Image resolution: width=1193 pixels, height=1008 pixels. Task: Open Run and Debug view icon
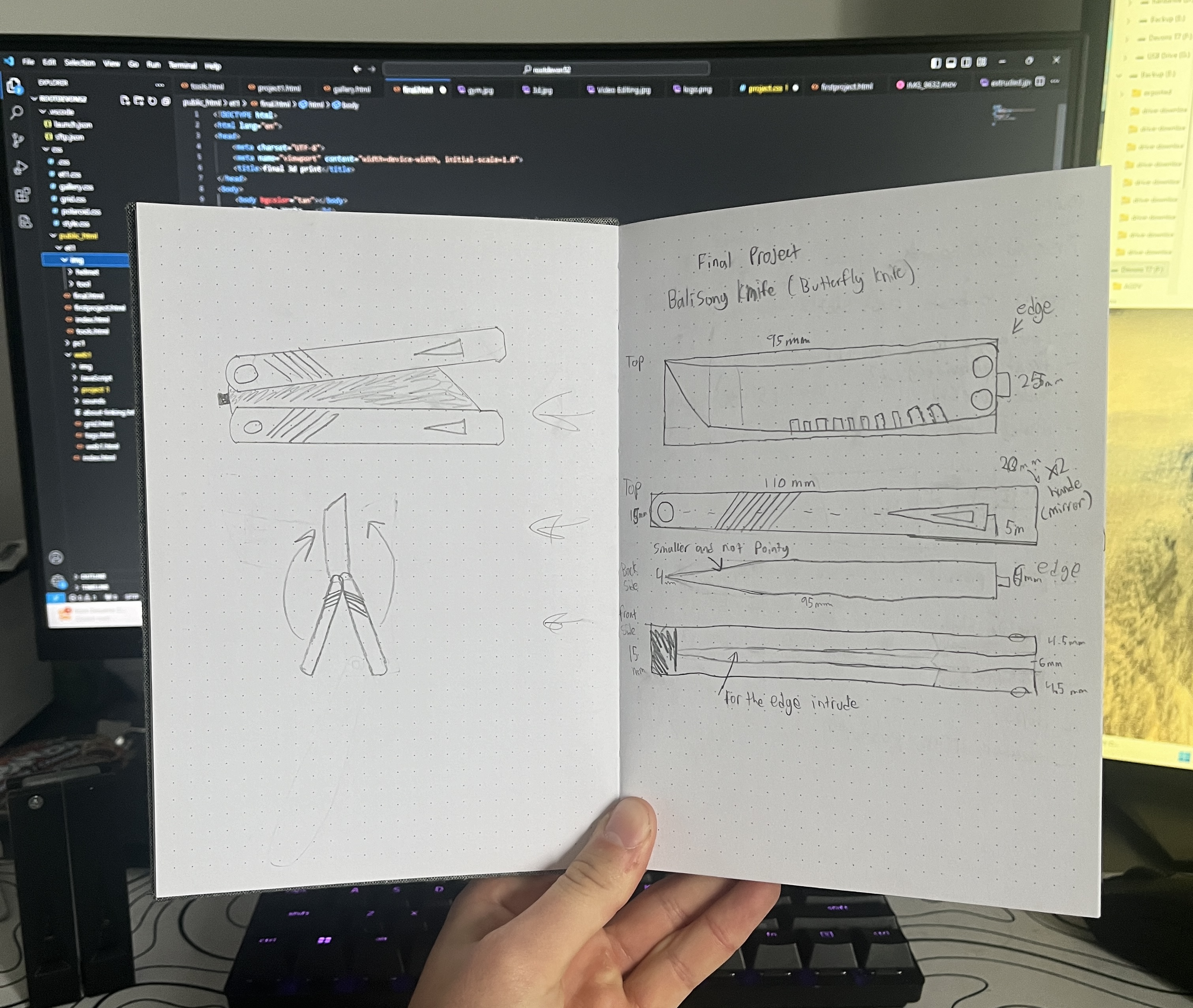(20, 167)
